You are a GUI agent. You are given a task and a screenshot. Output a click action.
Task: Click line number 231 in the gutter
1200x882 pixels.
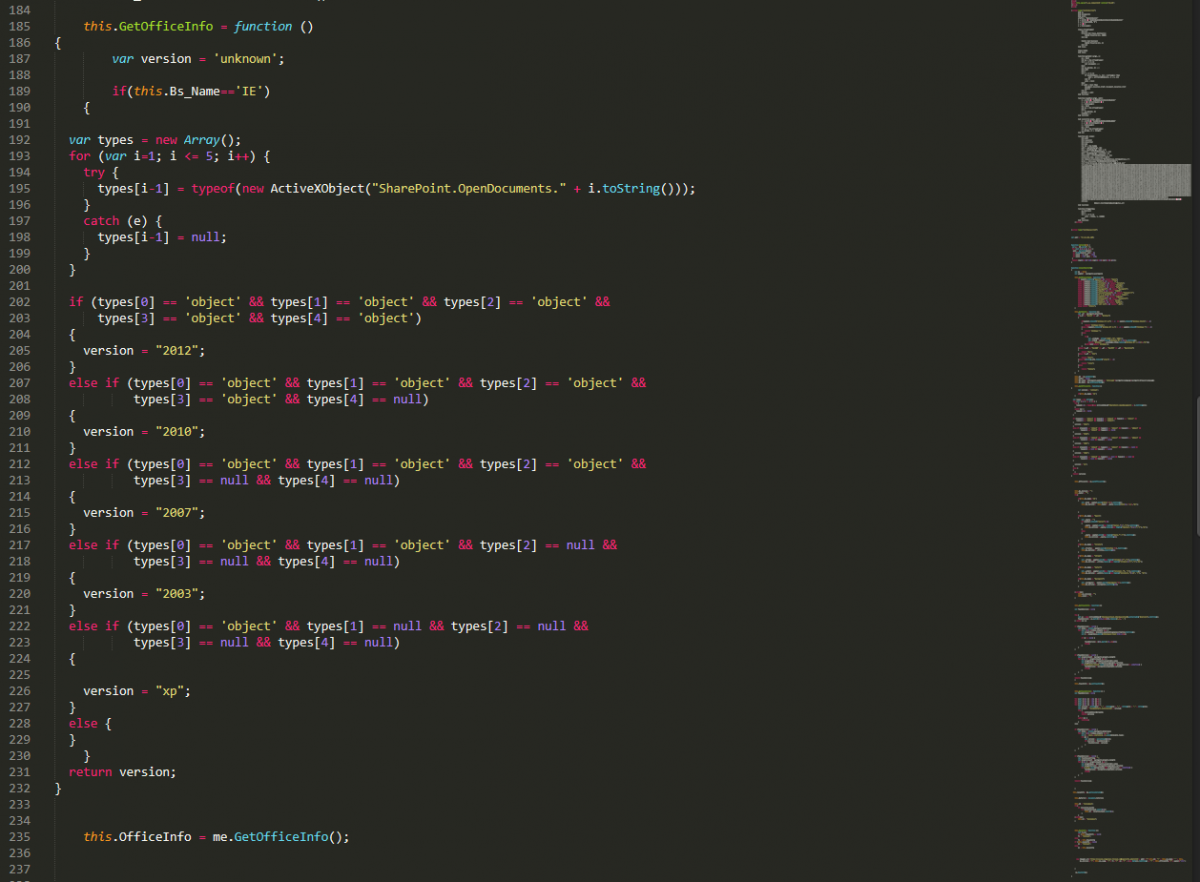pyautogui.click(x=18, y=772)
